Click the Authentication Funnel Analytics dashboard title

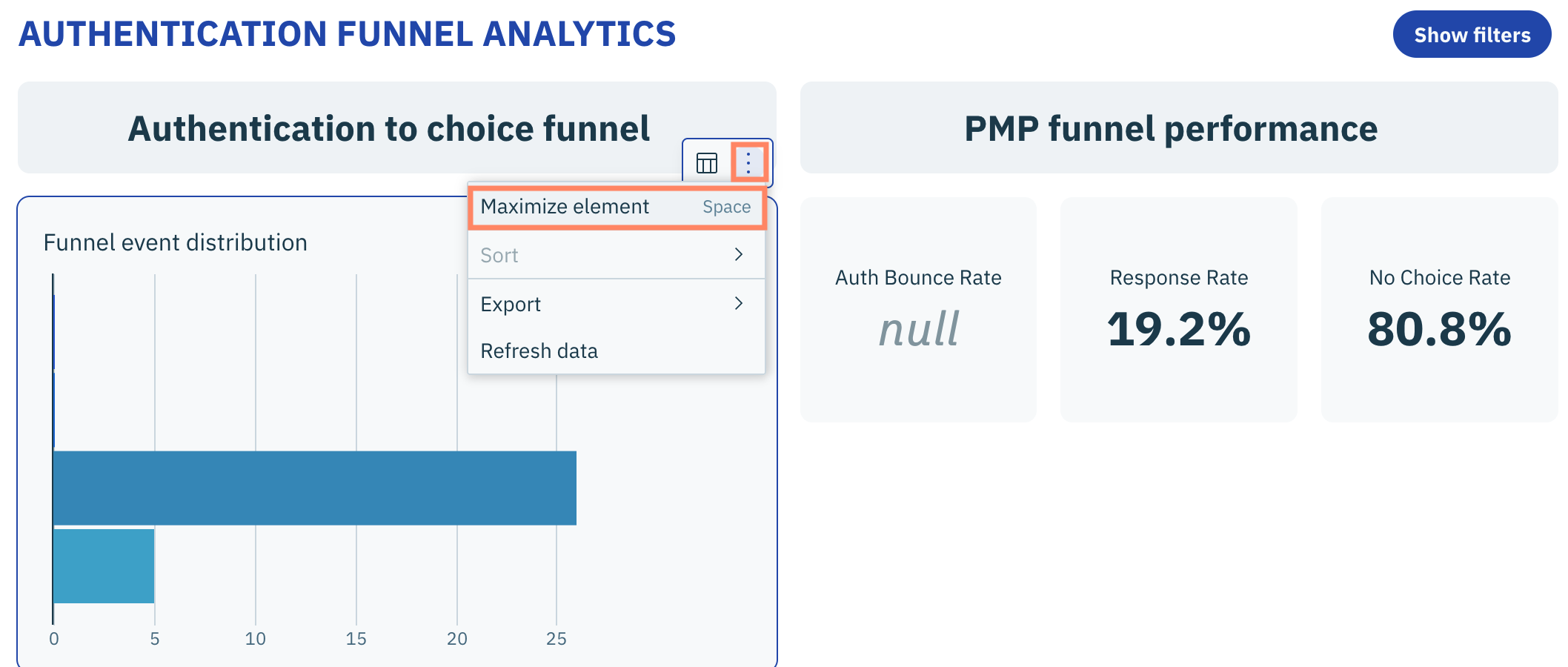[347, 34]
